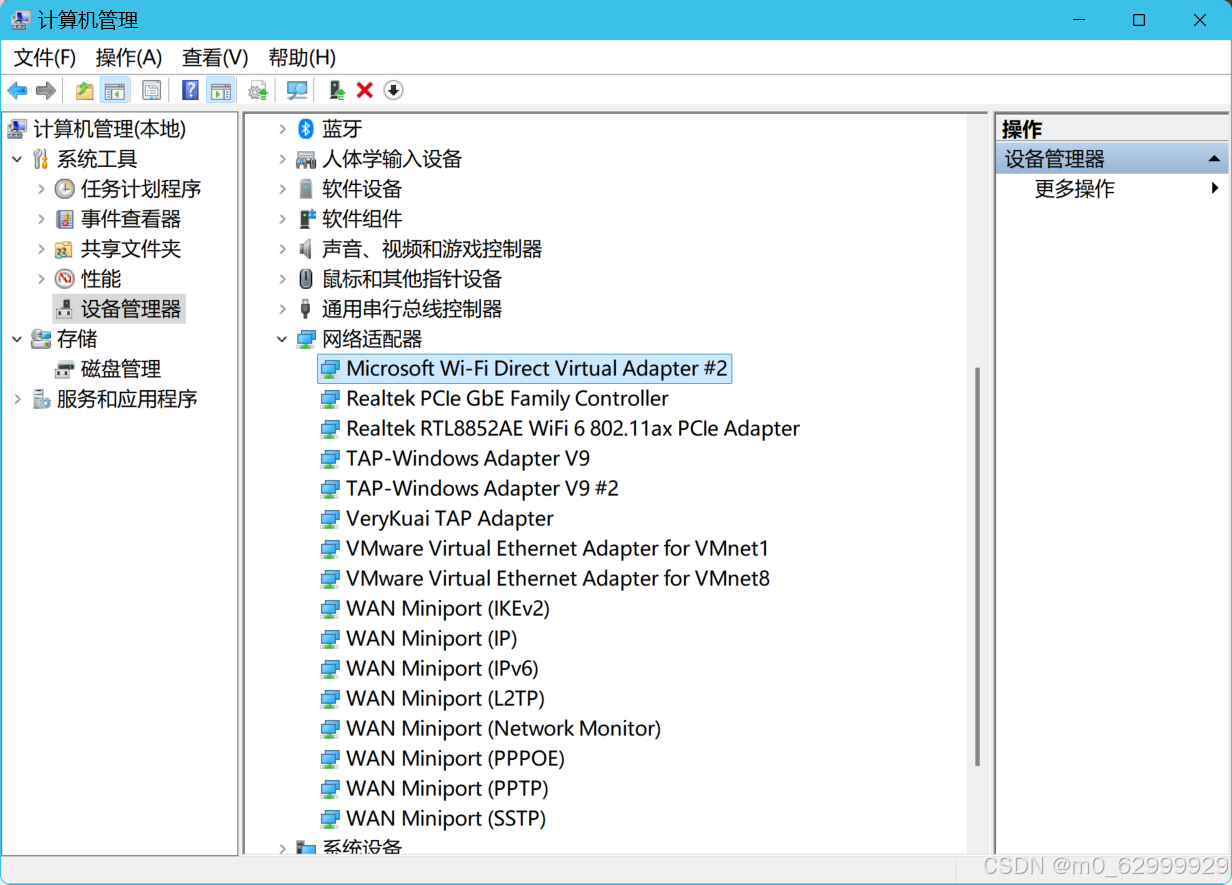
Task: Toggle the Show/Hide Console Tree toolbar button
Action: click(115, 91)
